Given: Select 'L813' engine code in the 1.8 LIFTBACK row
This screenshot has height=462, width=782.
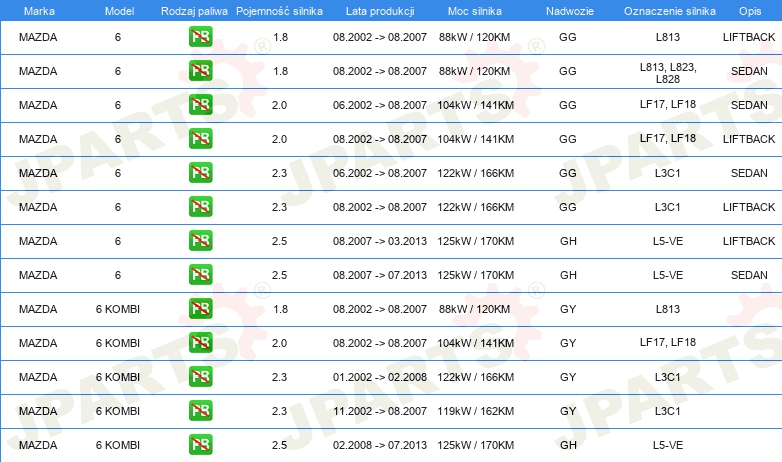Looking at the screenshot, I should [668, 37].
